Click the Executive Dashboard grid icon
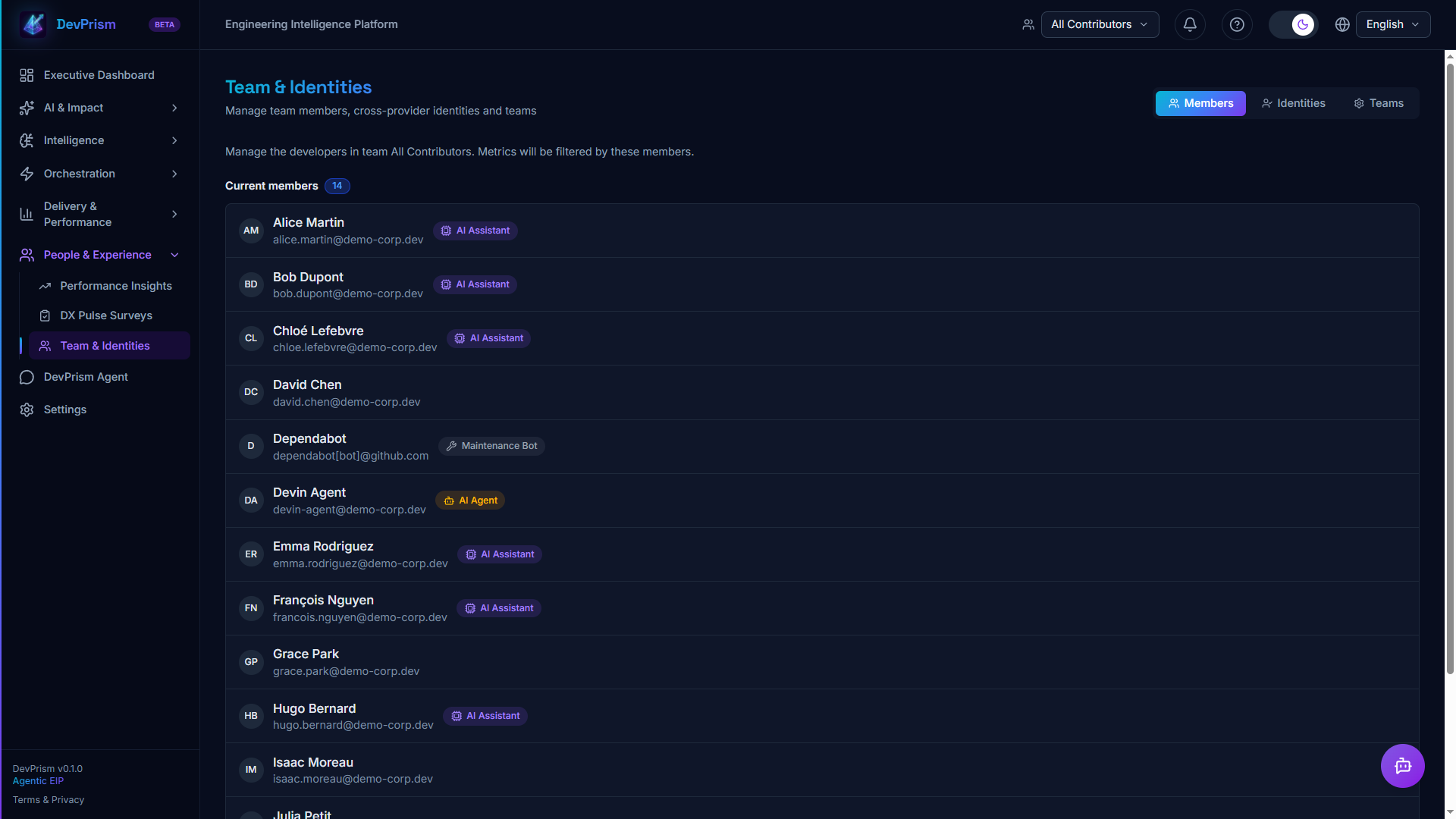The height and width of the screenshot is (819, 1456). (27, 75)
